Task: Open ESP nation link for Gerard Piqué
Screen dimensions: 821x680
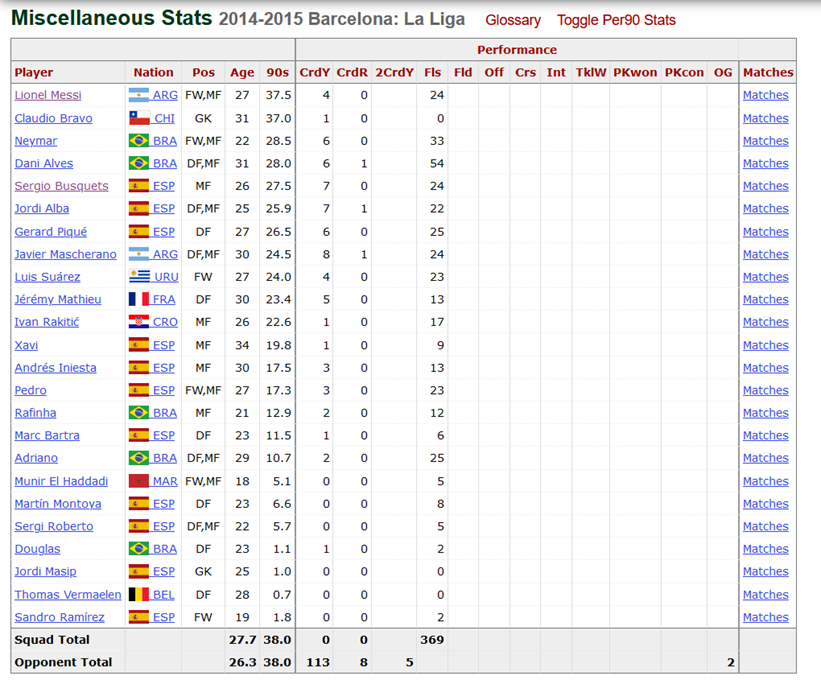Action: (164, 231)
